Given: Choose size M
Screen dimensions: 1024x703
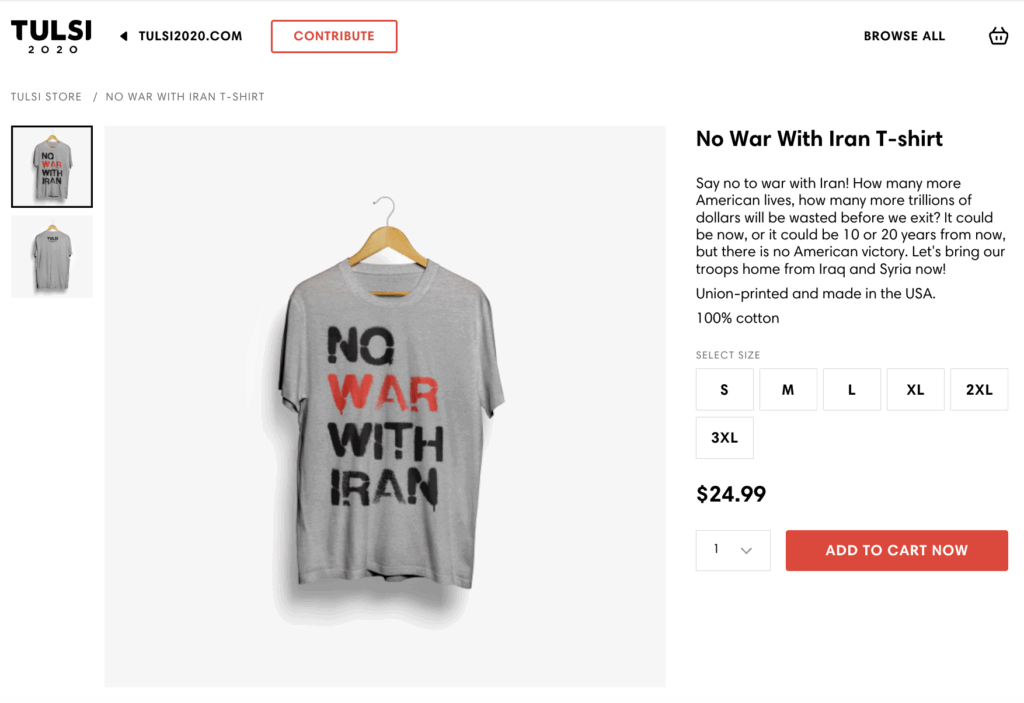Looking at the screenshot, I should (x=788, y=390).
